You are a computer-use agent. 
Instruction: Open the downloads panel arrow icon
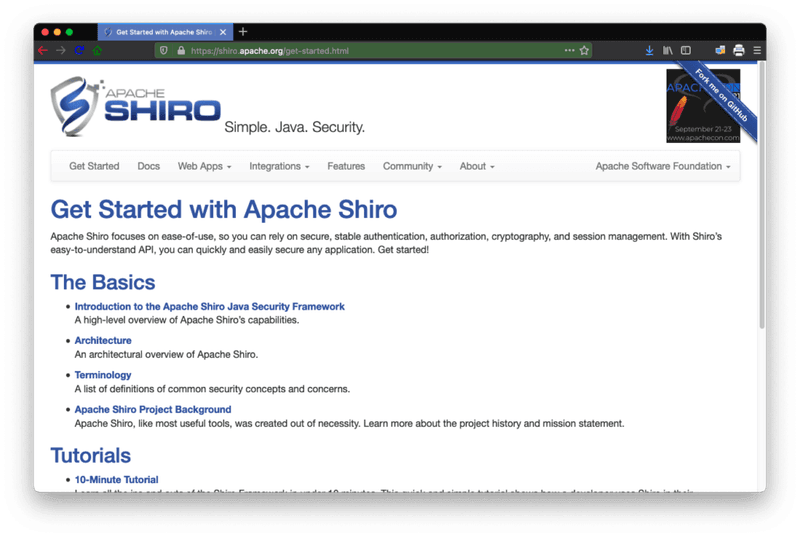click(648, 50)
